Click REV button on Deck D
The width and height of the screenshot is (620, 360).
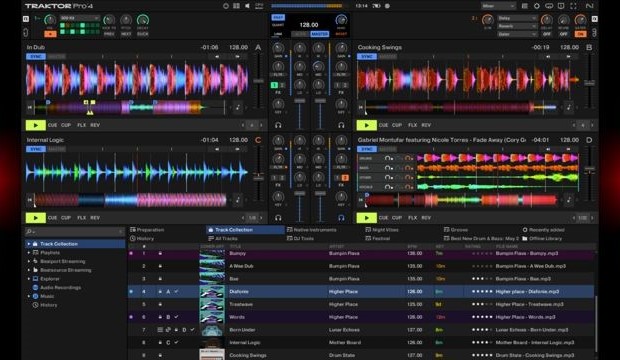click(426, 218)
